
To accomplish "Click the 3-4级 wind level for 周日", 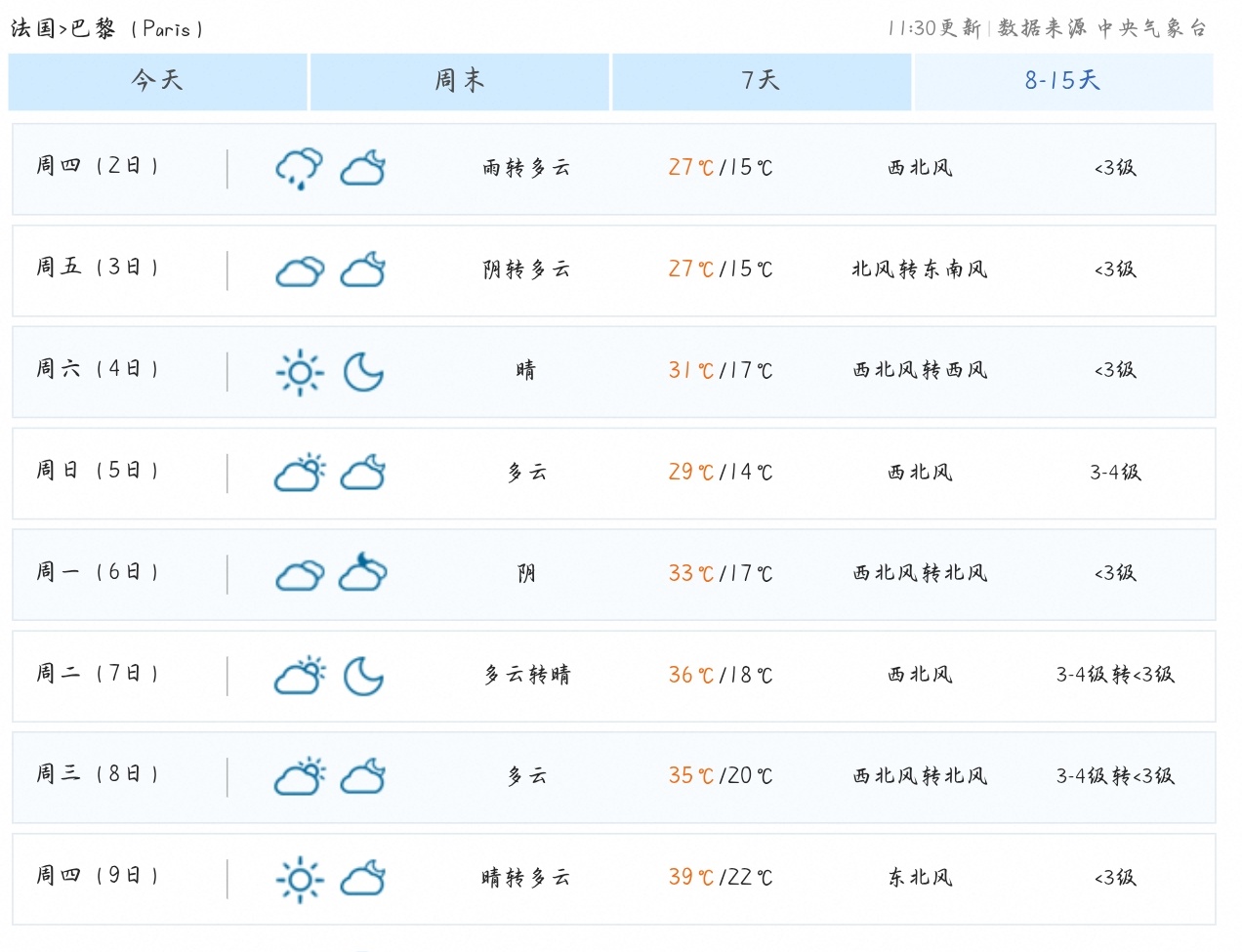I will tap(1115, 473).
